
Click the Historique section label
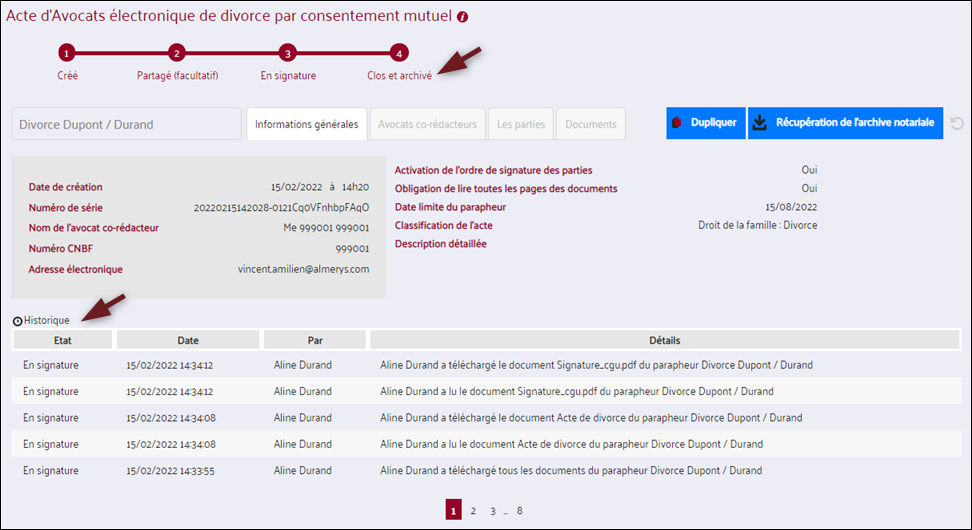(x=46, y=320)
